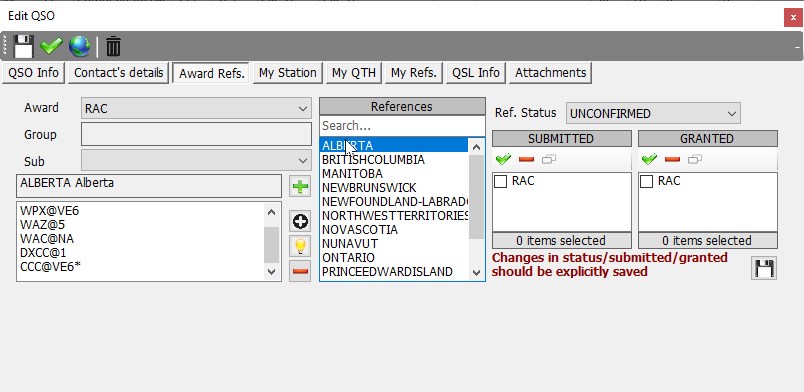Save status changes with the bottom-right floppy icon
804x392 pixels.
(764, 268)
